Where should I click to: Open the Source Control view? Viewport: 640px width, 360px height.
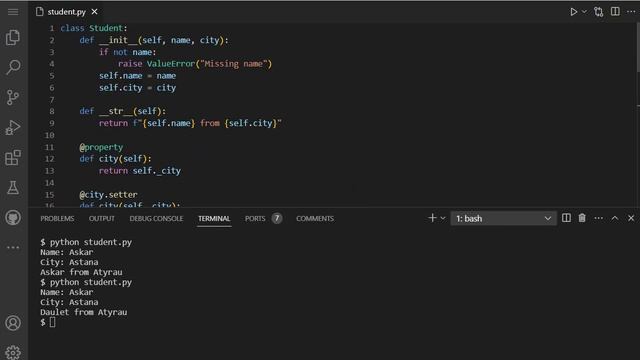[13, 97]
